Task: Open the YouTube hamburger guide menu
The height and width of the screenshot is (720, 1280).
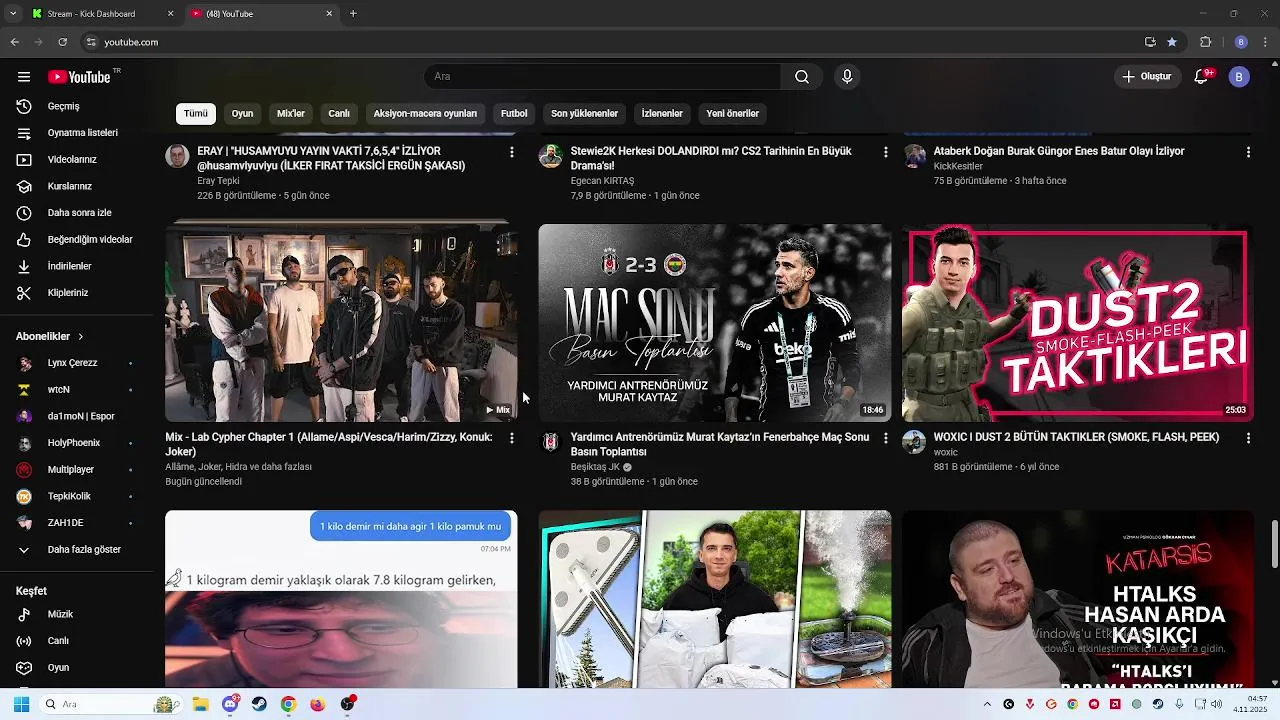Action: click(x=23, y=77)
